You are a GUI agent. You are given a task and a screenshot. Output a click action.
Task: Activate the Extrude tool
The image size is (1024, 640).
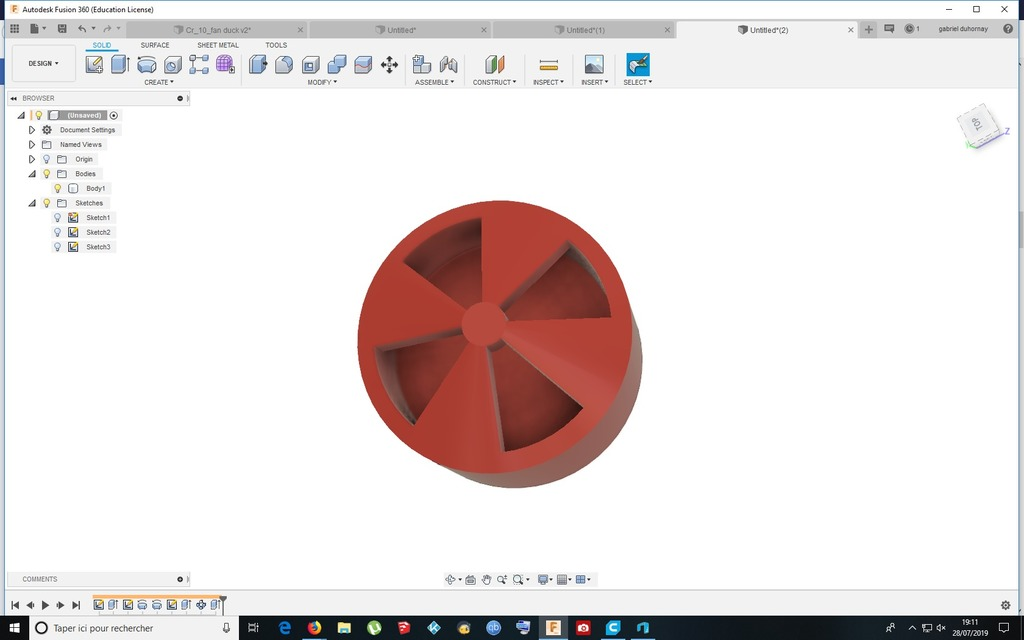pyautogui.click(x=119, y=63)
